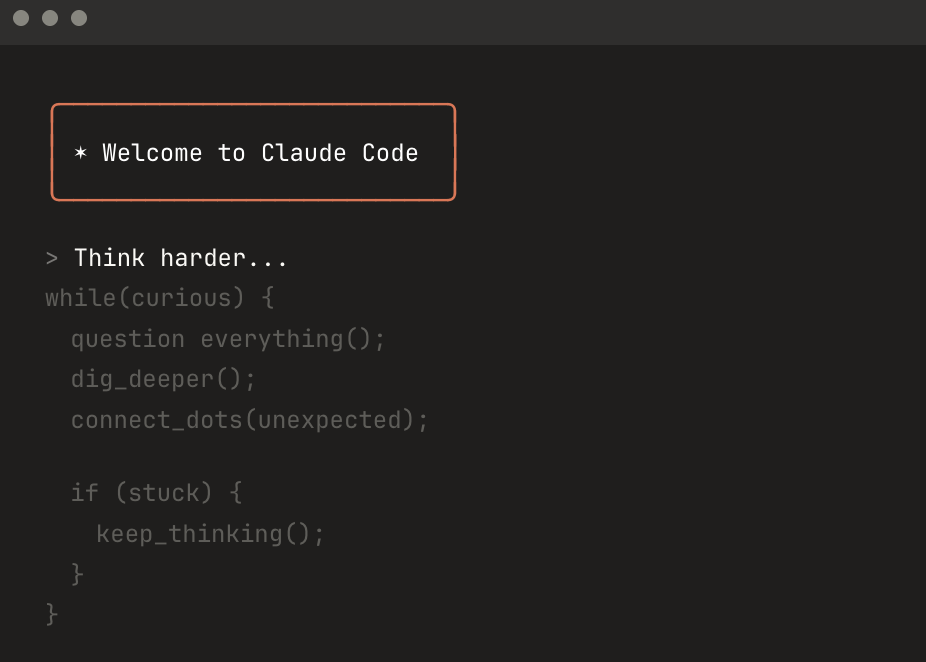Close the terminal window with the leftmost dot
This screenshot has height=662, width=926.
pyautogui.click(x=21, y=18)
